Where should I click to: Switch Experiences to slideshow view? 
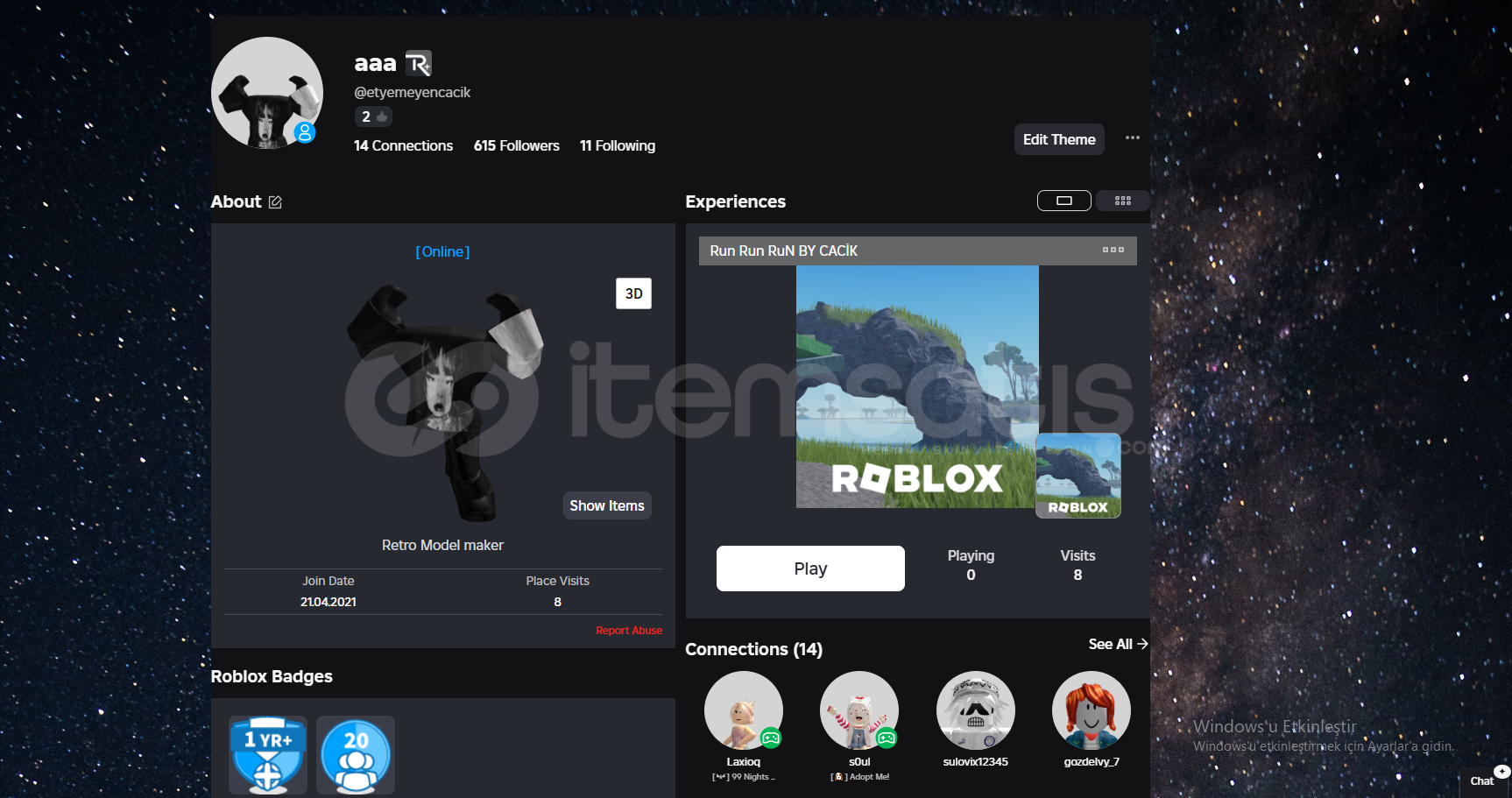click(x=1064, y=201)
